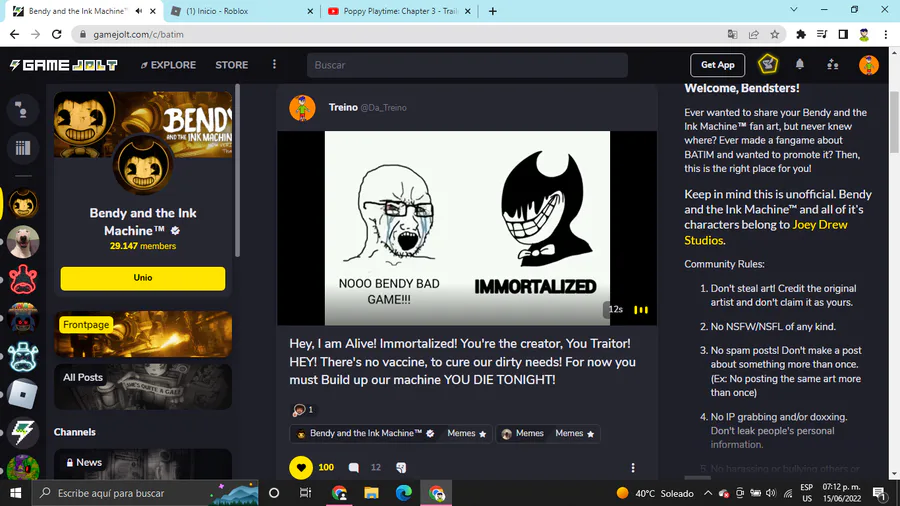Join the community with the Unio button
Image resolution: width=900 pixels, height=506 pixels.
tap(143, 278)
